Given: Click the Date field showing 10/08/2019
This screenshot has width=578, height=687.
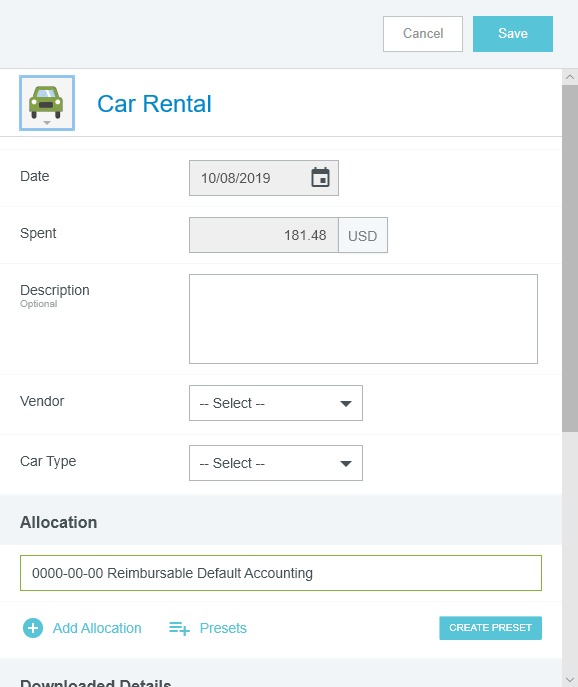Looking at the screenshot, I should (x=264, y=178).
